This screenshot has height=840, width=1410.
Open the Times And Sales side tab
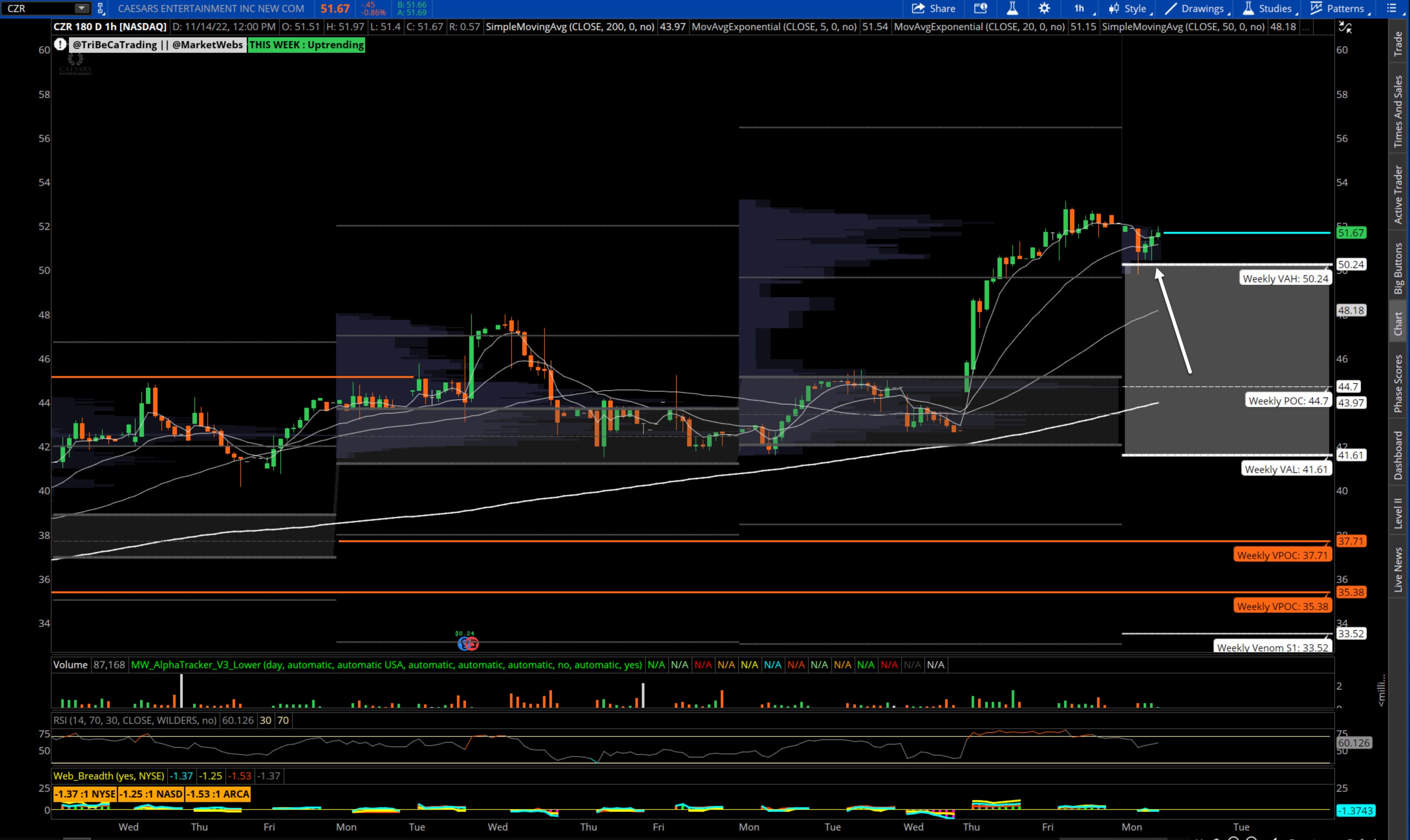[x=1398, y=112]
